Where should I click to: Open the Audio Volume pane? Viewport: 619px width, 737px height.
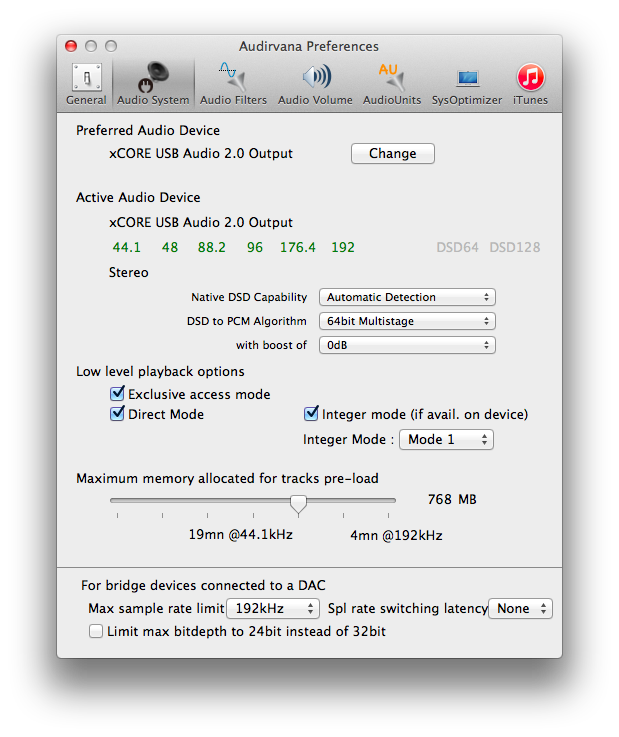315,84
